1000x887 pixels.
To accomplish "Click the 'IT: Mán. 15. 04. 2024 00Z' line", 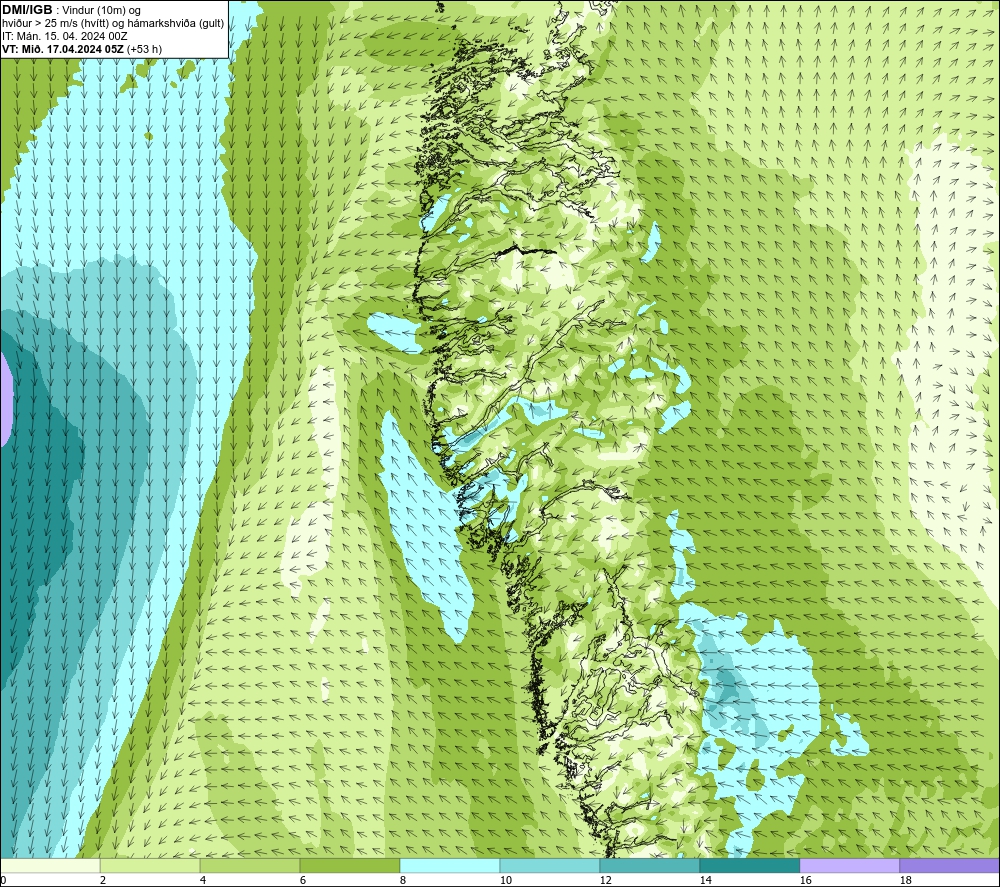I will point(65,36).
